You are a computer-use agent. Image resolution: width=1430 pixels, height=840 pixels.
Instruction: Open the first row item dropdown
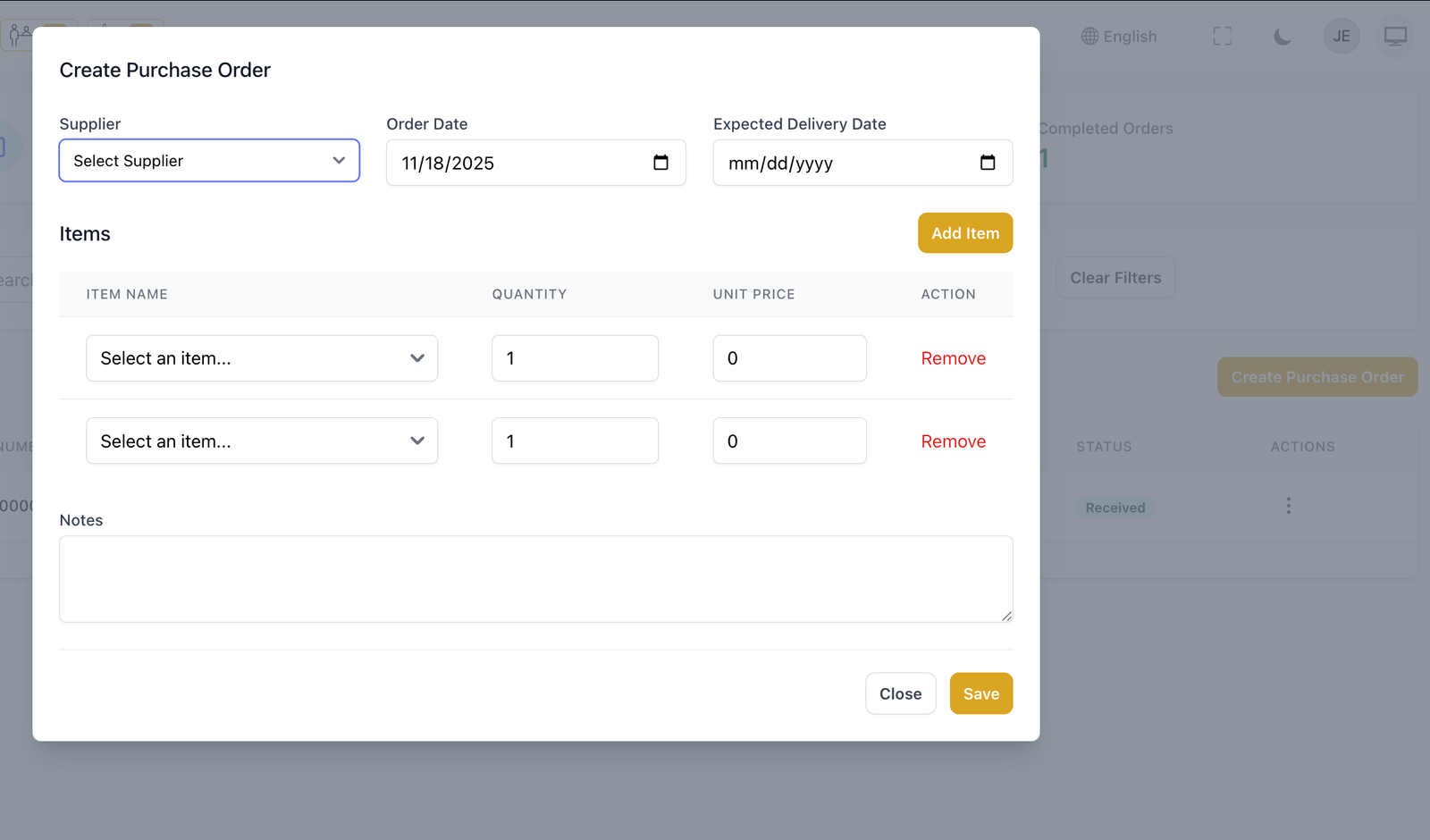(x=262, y=358)
